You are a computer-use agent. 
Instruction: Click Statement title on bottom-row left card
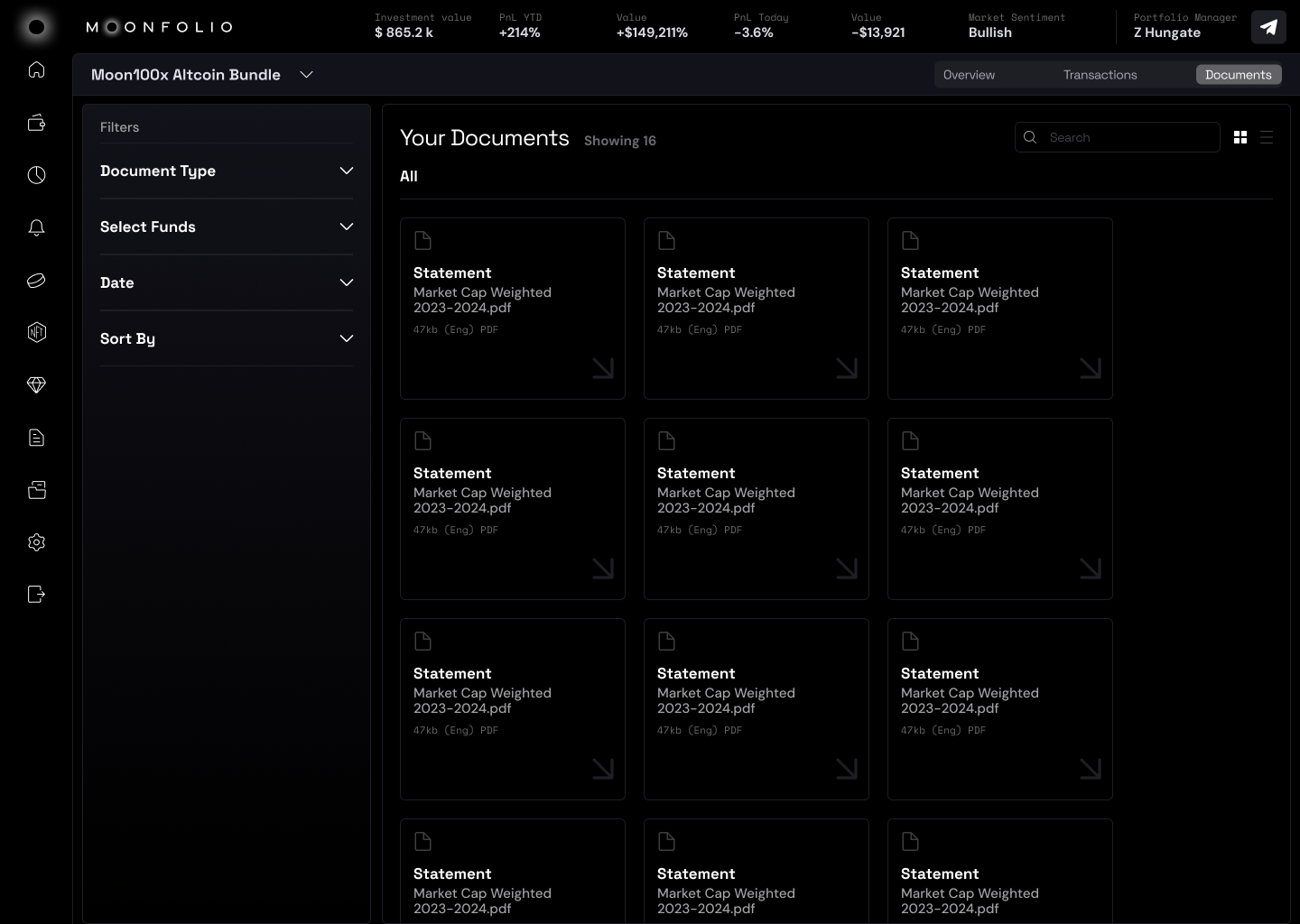coord(452,873)
